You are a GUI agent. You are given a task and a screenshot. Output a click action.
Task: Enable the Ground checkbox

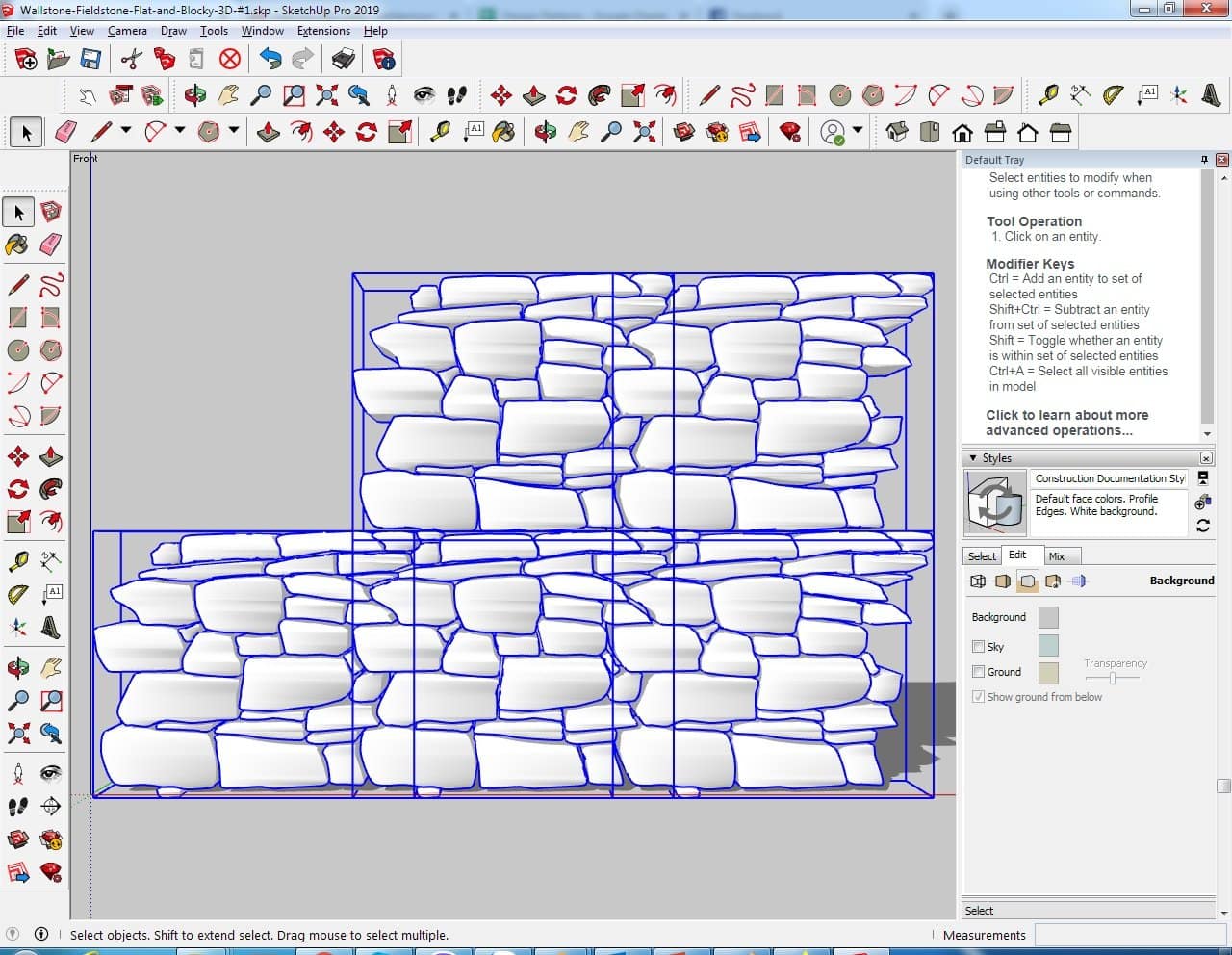coord(978,672)
